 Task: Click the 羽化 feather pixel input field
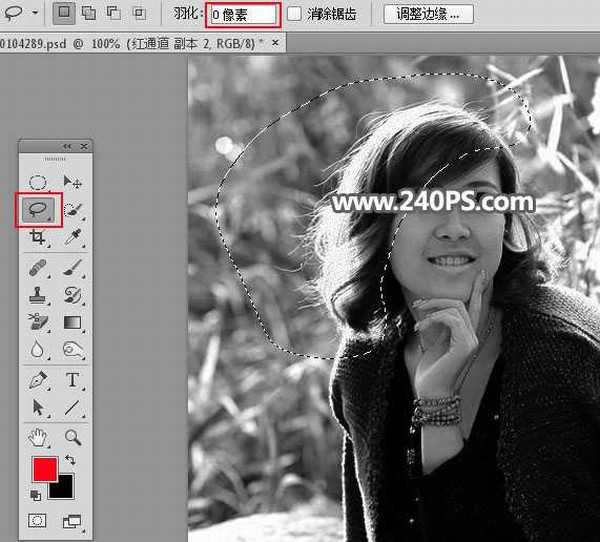point(241,15)
